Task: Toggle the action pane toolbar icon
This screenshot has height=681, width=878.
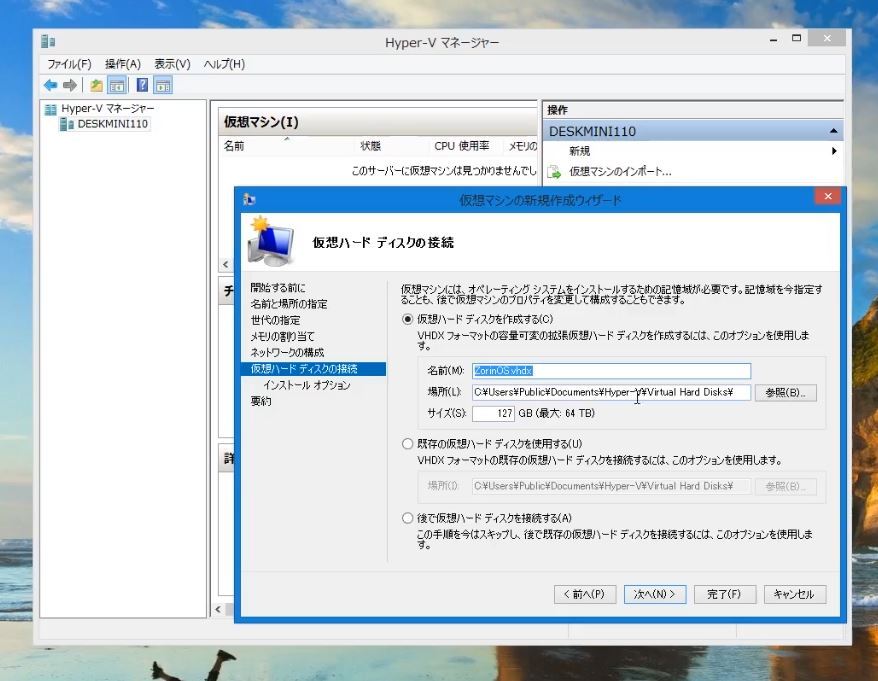Action: pyautogui.click(x=162, y=85)
